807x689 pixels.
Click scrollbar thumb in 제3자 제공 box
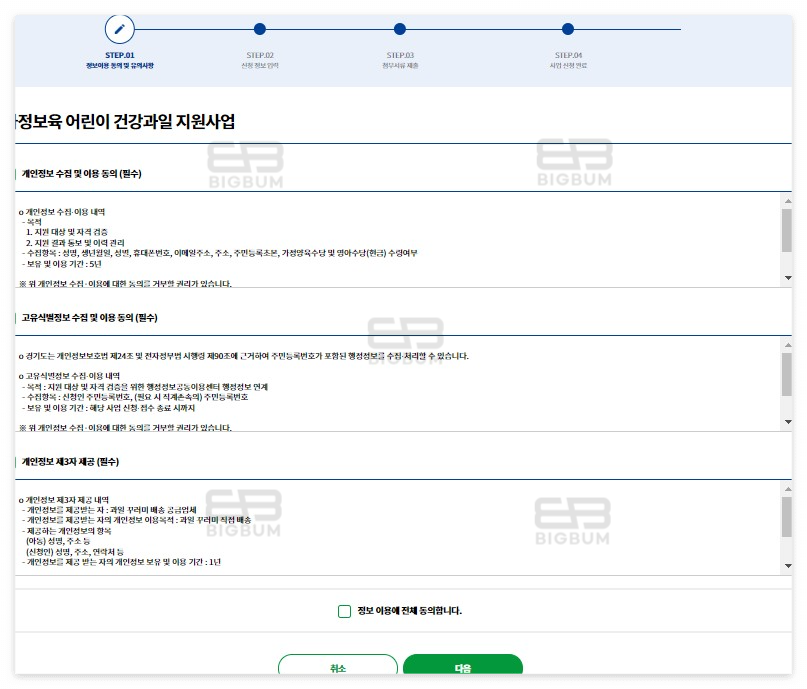786,517
